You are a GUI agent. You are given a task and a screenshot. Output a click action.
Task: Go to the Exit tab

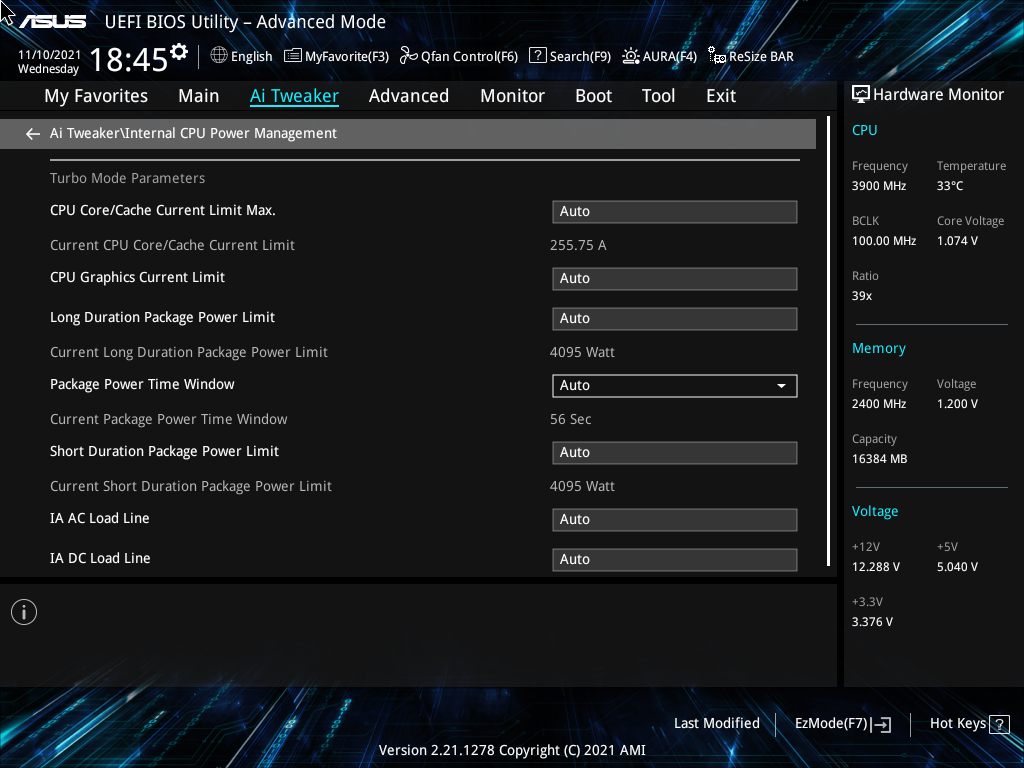[721, 96]
